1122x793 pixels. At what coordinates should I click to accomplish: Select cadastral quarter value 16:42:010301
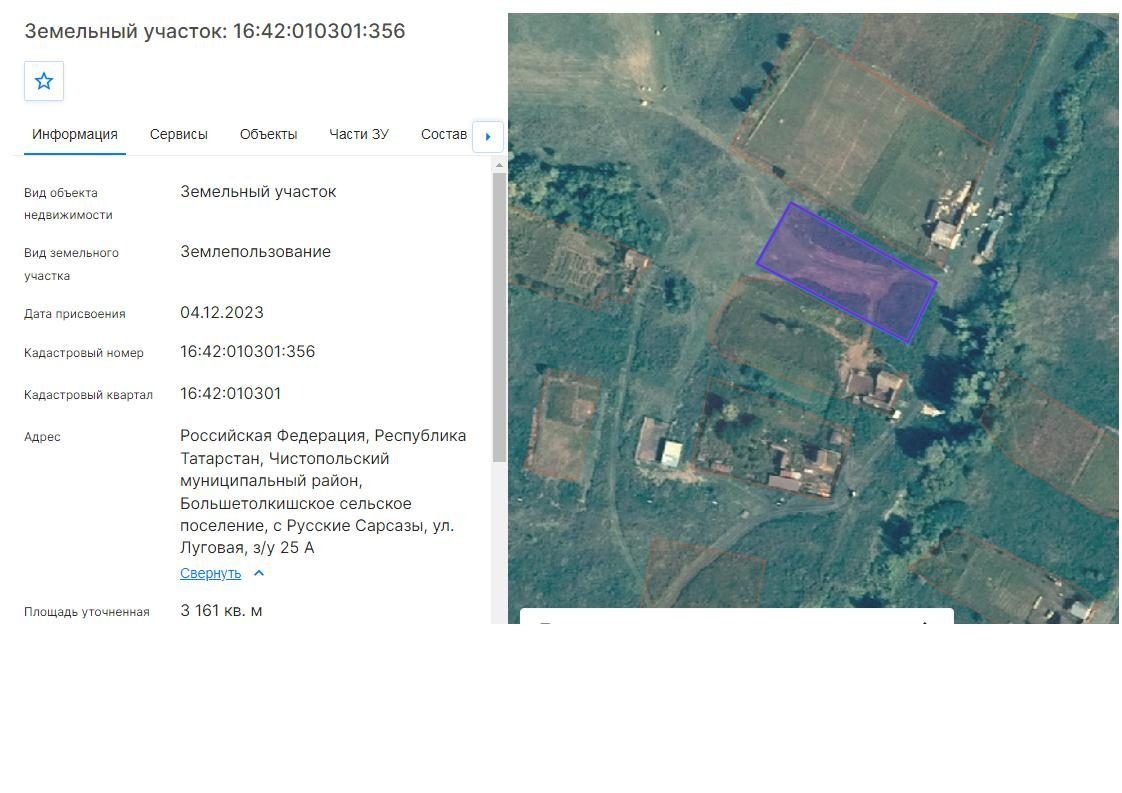pyautogui.click(x=230, y=394)
